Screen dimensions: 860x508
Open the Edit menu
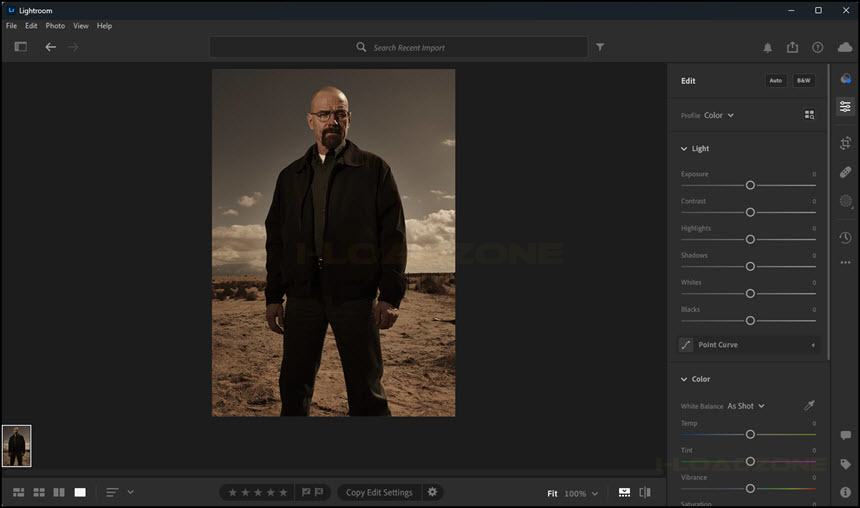(x=31, y=26)
